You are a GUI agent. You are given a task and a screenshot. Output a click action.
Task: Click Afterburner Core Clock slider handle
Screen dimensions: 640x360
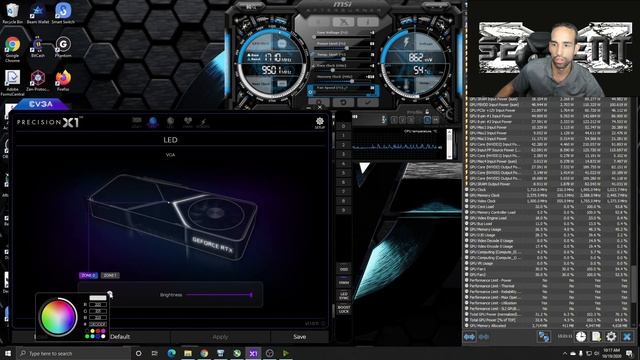pyautogui.click(x=333, y=70)
